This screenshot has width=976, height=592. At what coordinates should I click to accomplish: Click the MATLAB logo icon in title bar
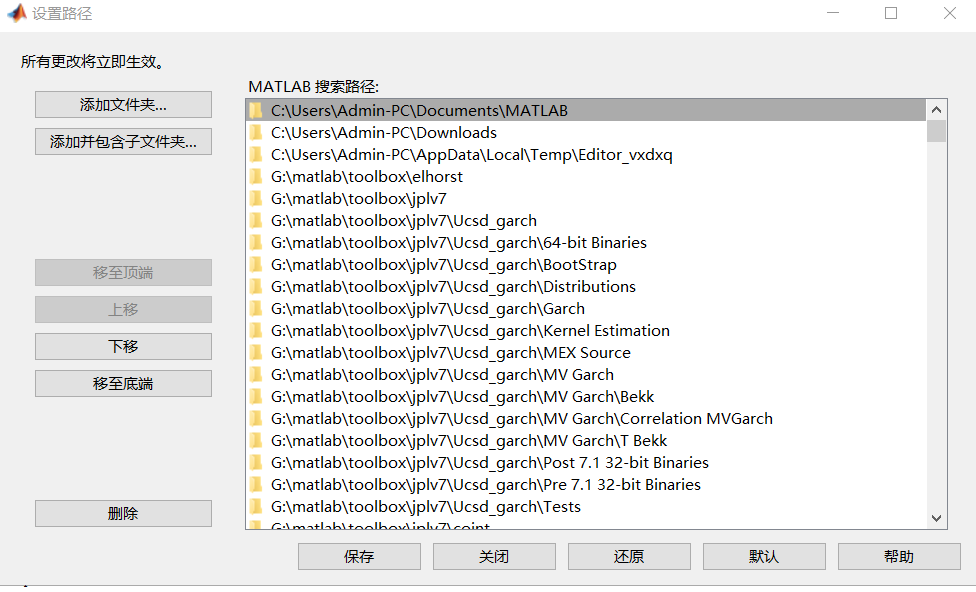(17, 13)
